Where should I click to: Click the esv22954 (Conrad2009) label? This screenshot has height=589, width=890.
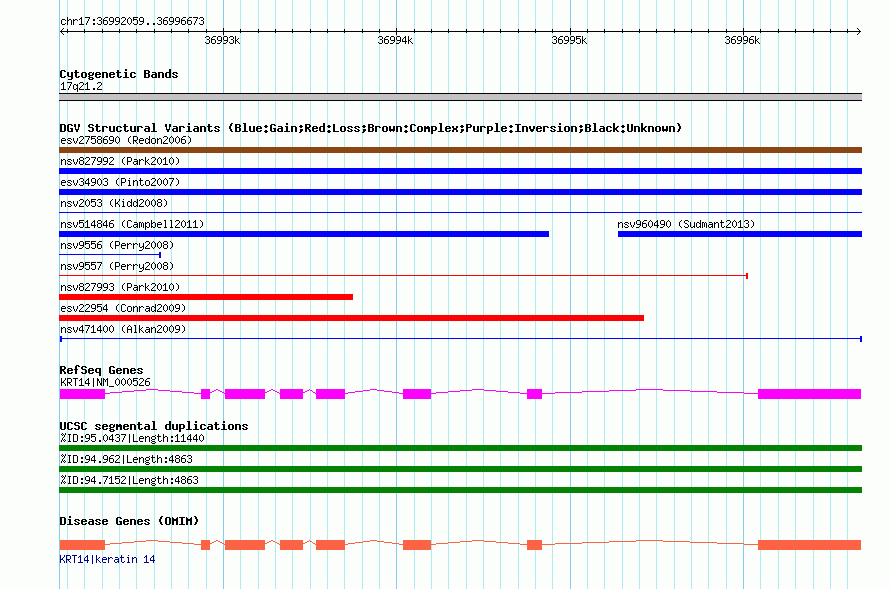click(123, 308)
